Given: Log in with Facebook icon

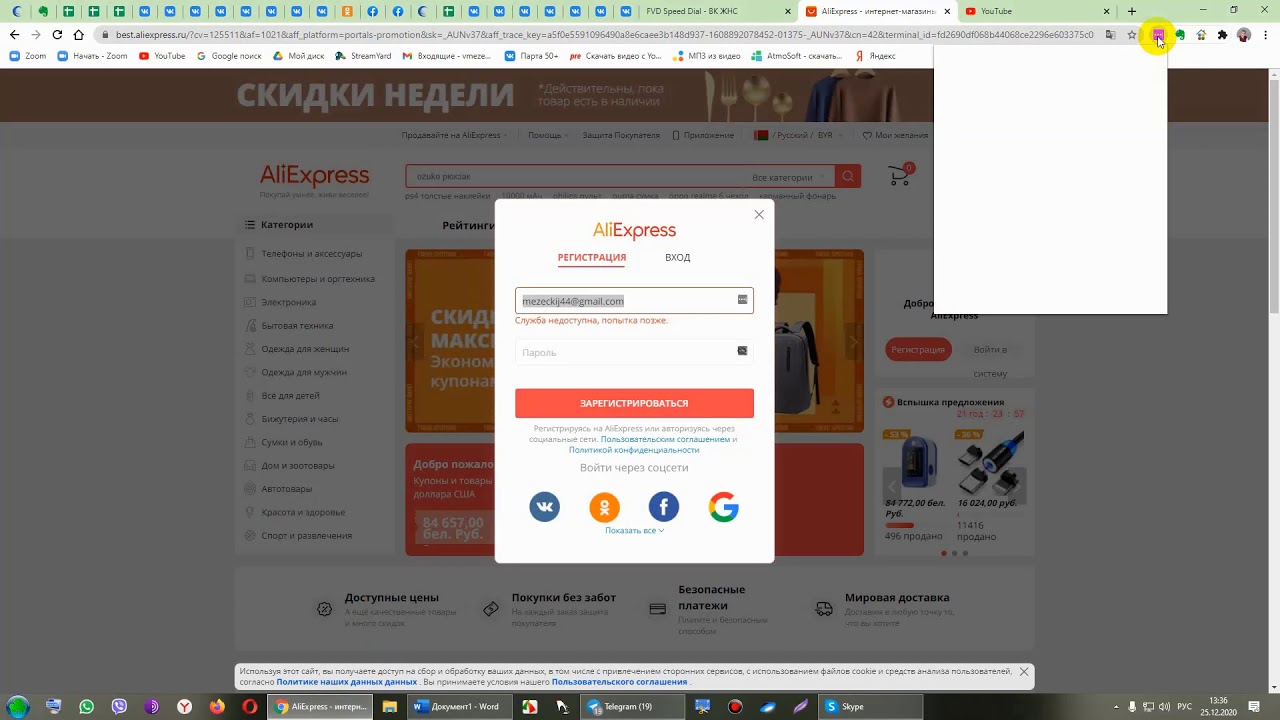Looking at the screenshot, I should [664, 507].
